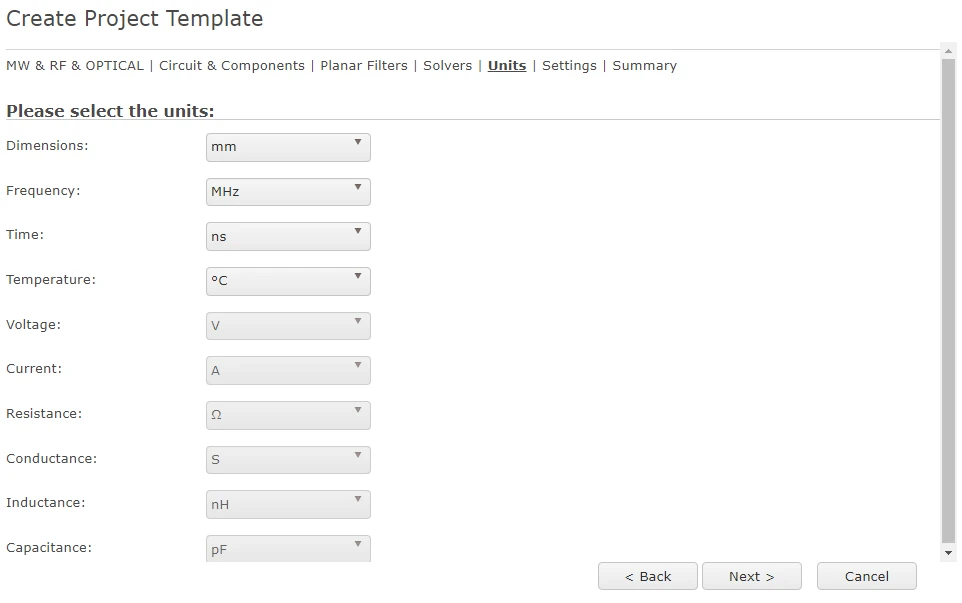Switch to the Settings step
This screenshot has height=603, width=962.
point(569,66)
